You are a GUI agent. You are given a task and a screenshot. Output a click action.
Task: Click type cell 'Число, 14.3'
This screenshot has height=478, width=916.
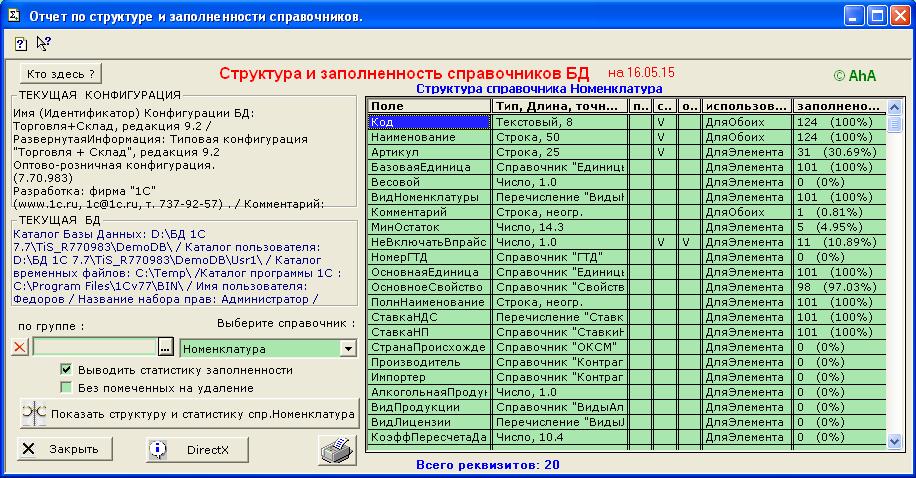click(560, 227)
